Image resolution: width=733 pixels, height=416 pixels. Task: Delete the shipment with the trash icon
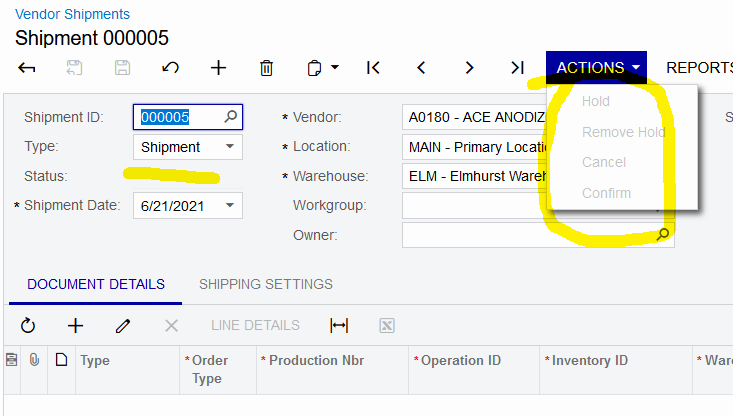coord(266,68)
